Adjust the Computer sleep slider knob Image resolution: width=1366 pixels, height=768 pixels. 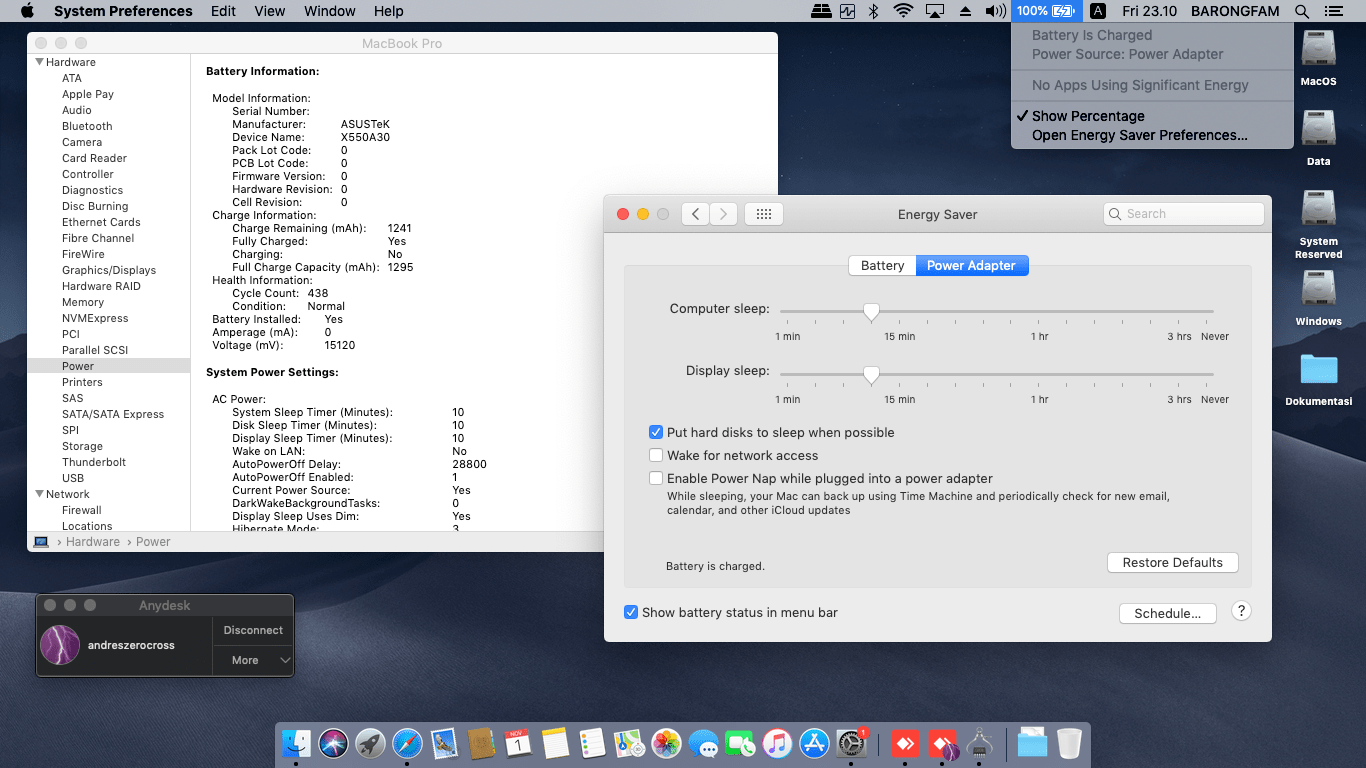(871, 312)
